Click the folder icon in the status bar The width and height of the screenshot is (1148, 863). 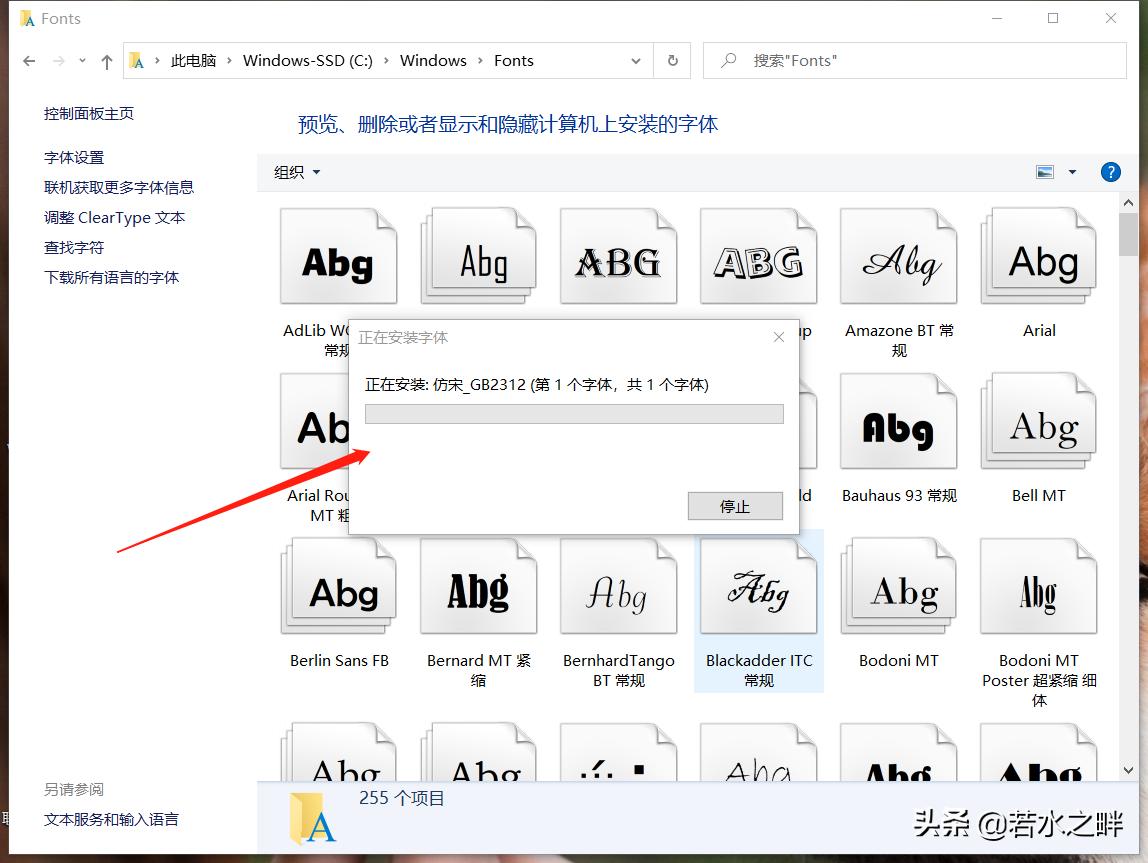(x=312, y=817)
